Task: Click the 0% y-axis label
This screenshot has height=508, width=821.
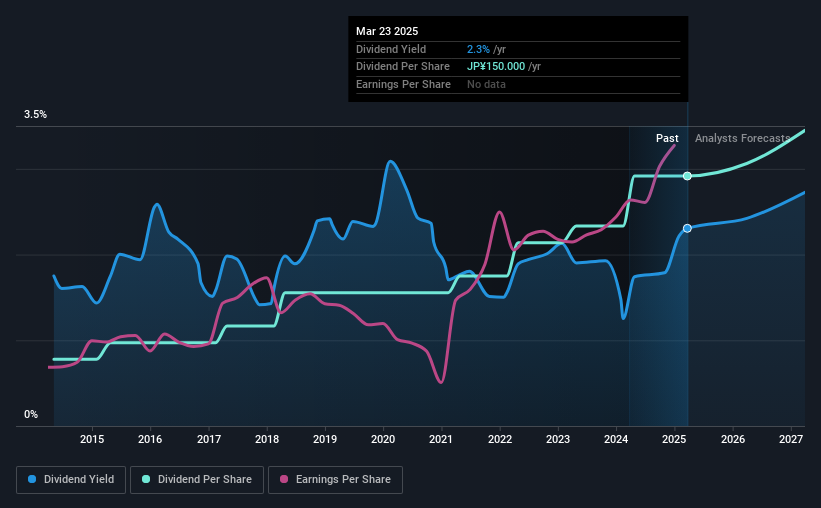Action: coord(31,415)
